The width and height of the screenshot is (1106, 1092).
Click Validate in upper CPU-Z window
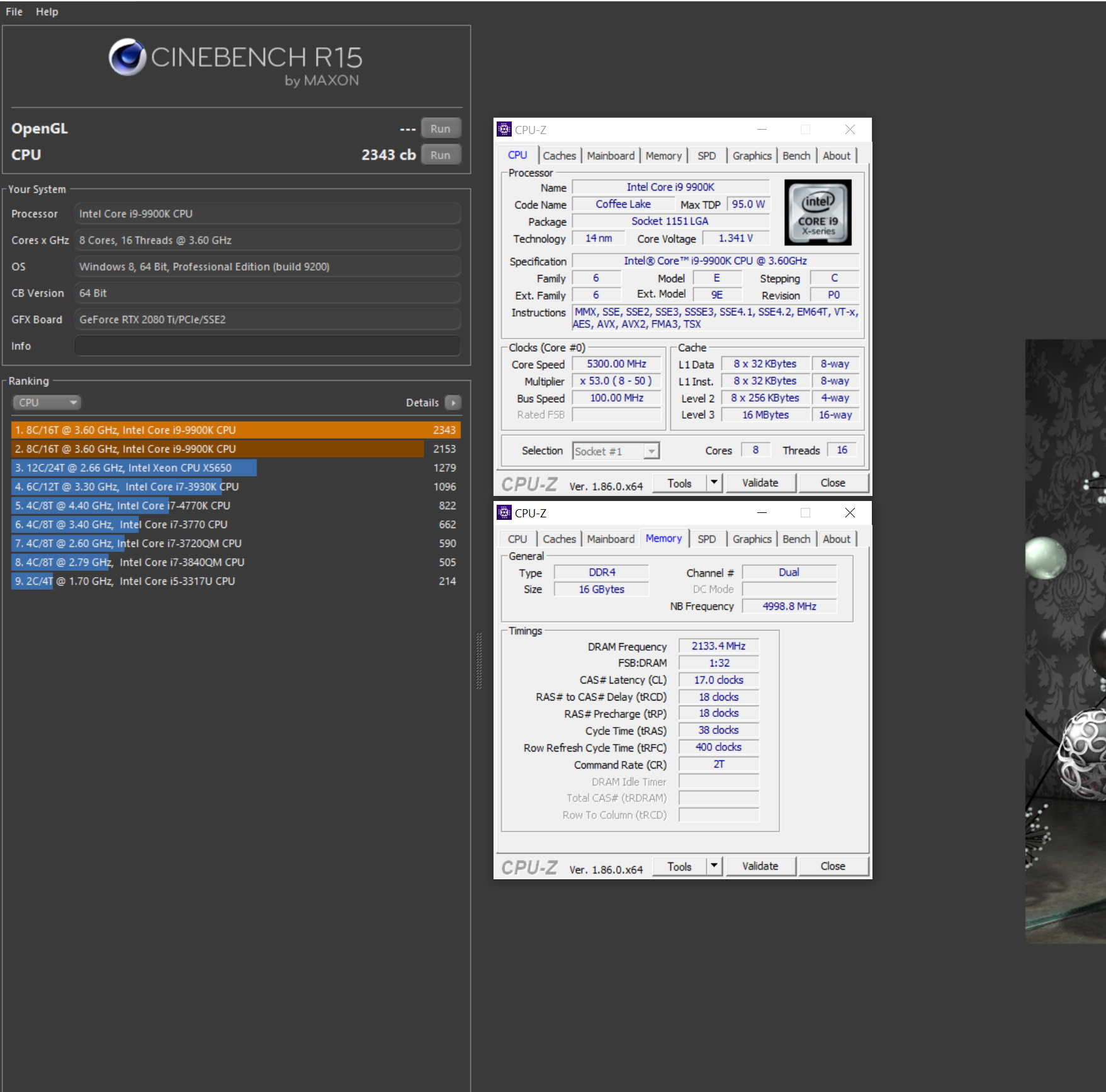(760, 483)
